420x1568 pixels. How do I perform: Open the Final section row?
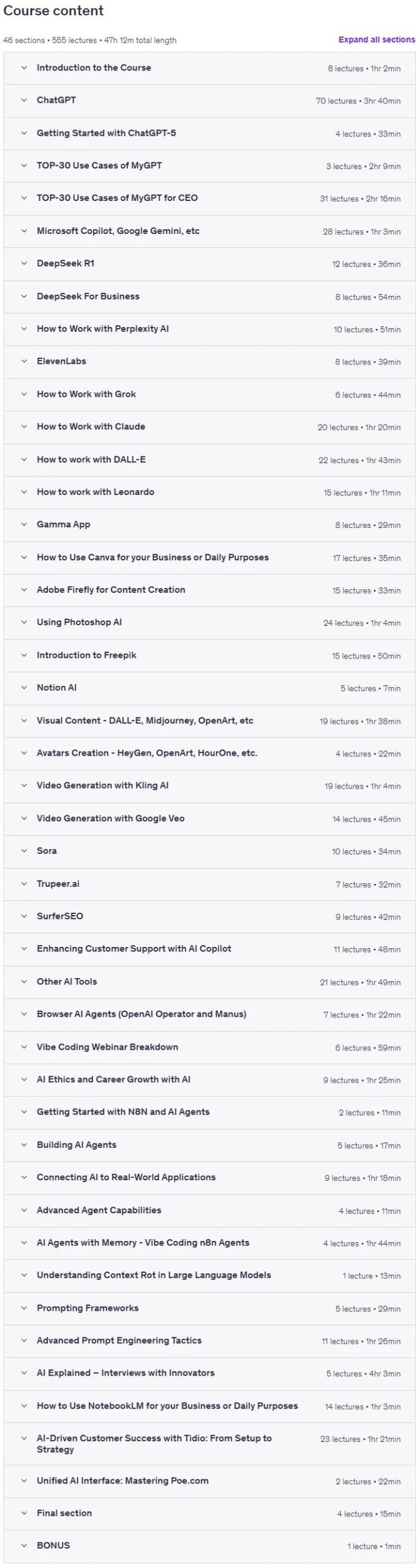[x=209, y=1513]
